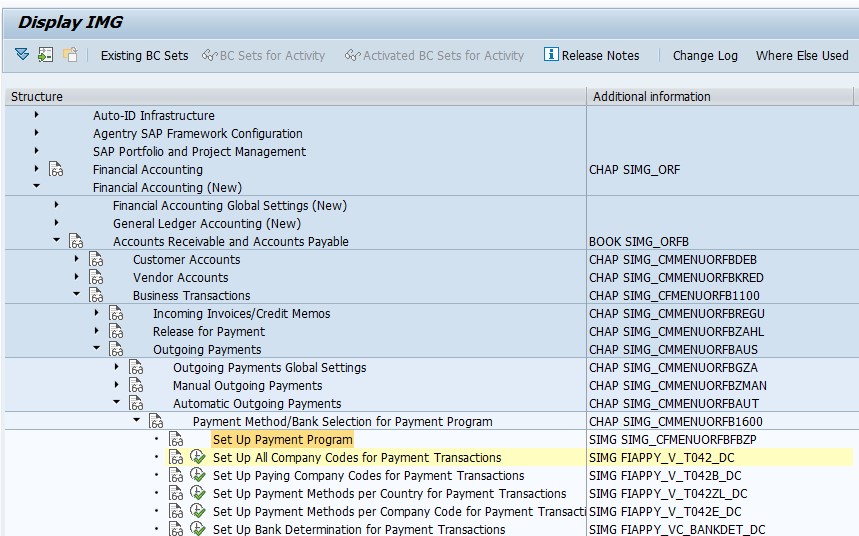Viewport: 859px width, 536px height.
Task: Select the Set Up Payment Program row
Action: click(x=283, y=440)
